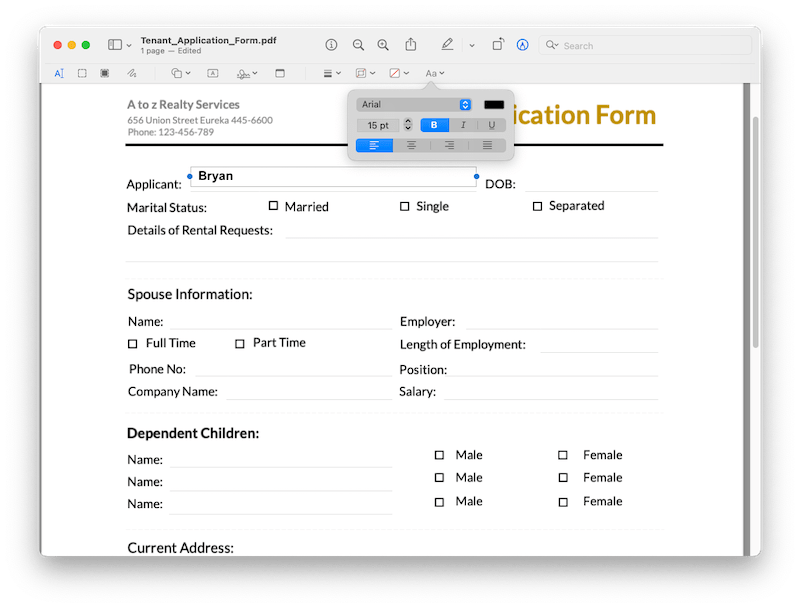800x608 pixels.
Task: Toggle Bold text style
Action: 434,125
